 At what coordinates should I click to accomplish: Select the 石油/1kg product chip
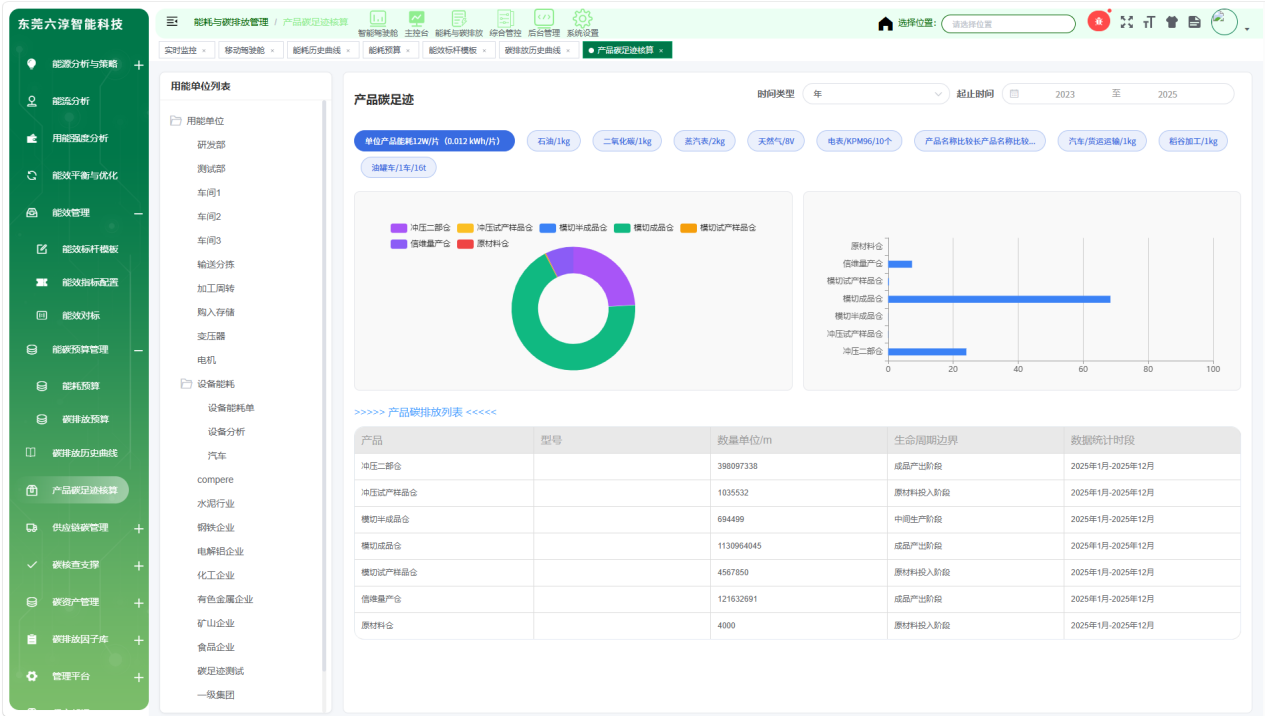pos(553,141)
